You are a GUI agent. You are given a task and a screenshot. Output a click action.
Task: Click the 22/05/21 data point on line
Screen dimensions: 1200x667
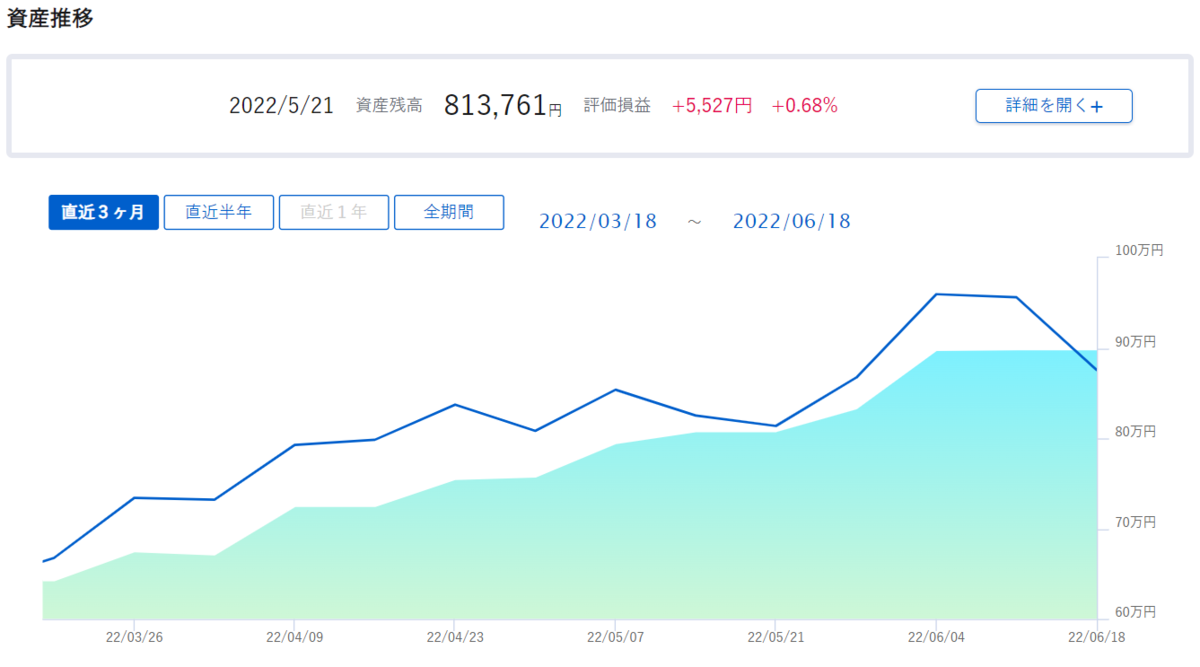point(775,426)
